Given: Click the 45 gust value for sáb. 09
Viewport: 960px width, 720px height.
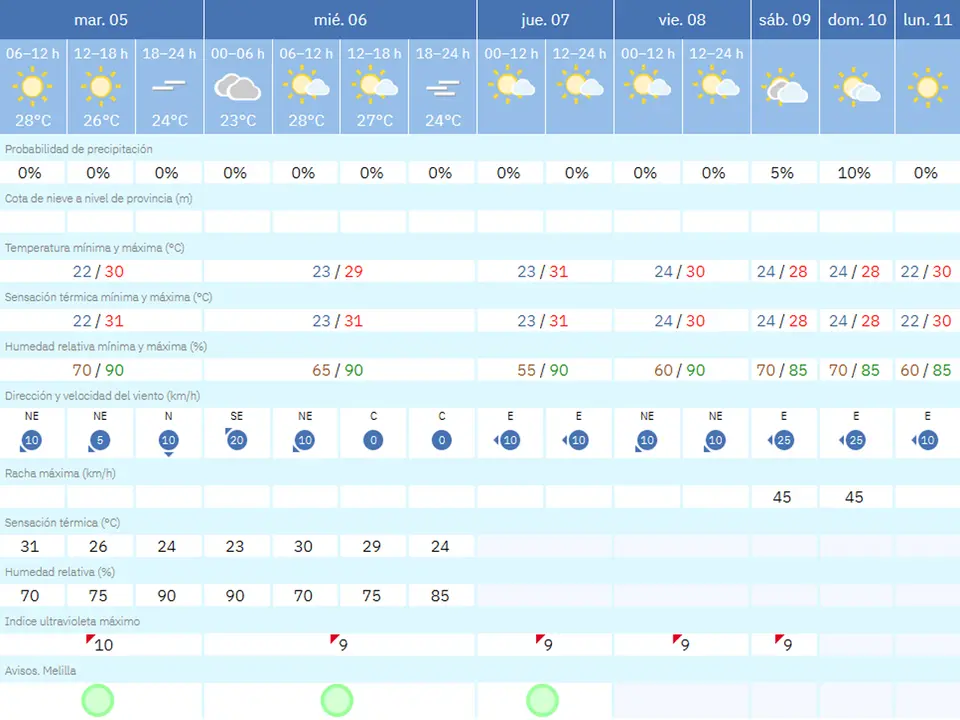Looking at the screenshot, I should pyautogui.click(x=782, y=497).
